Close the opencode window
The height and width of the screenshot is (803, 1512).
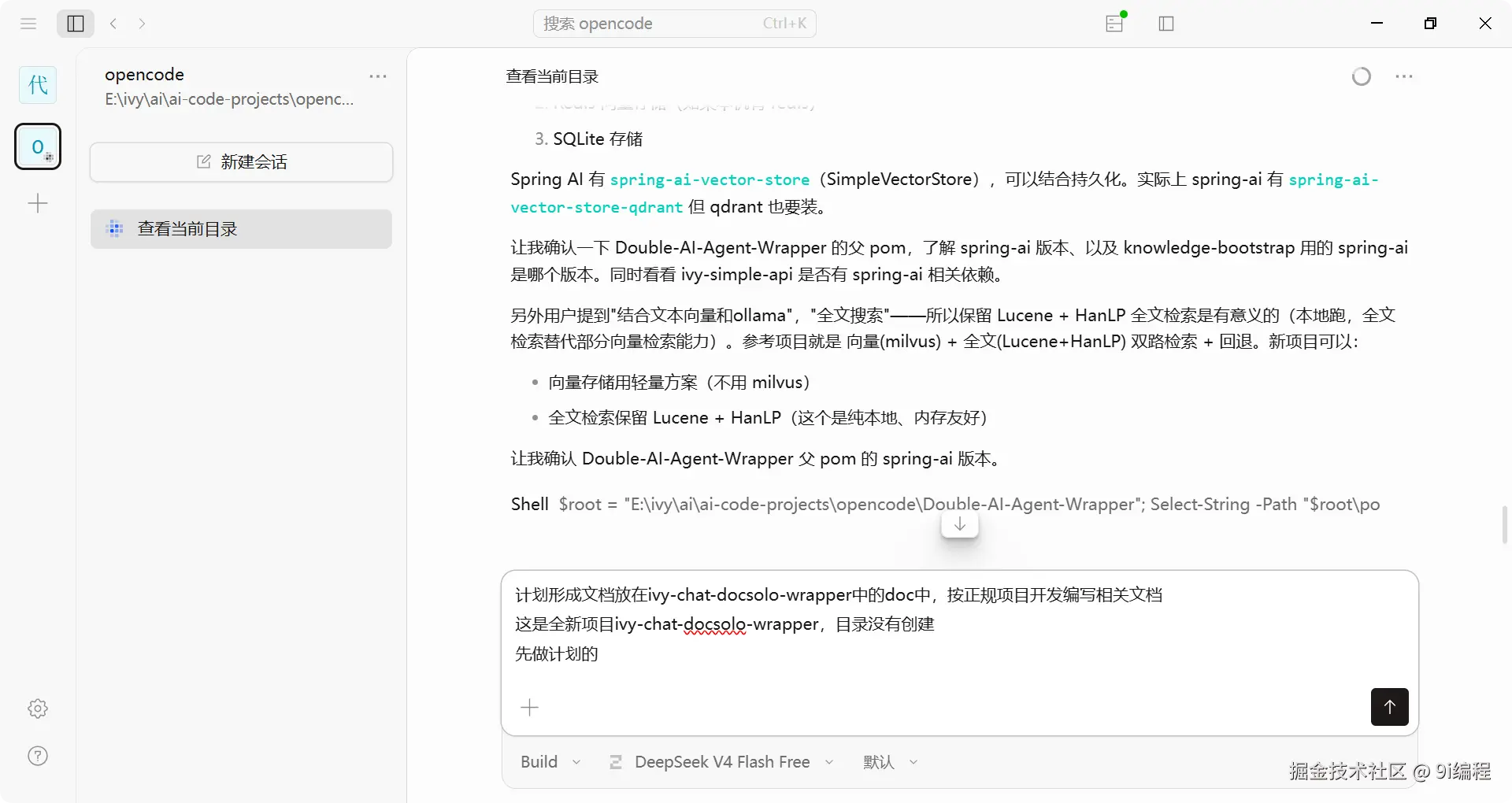tap(1485, 24)
